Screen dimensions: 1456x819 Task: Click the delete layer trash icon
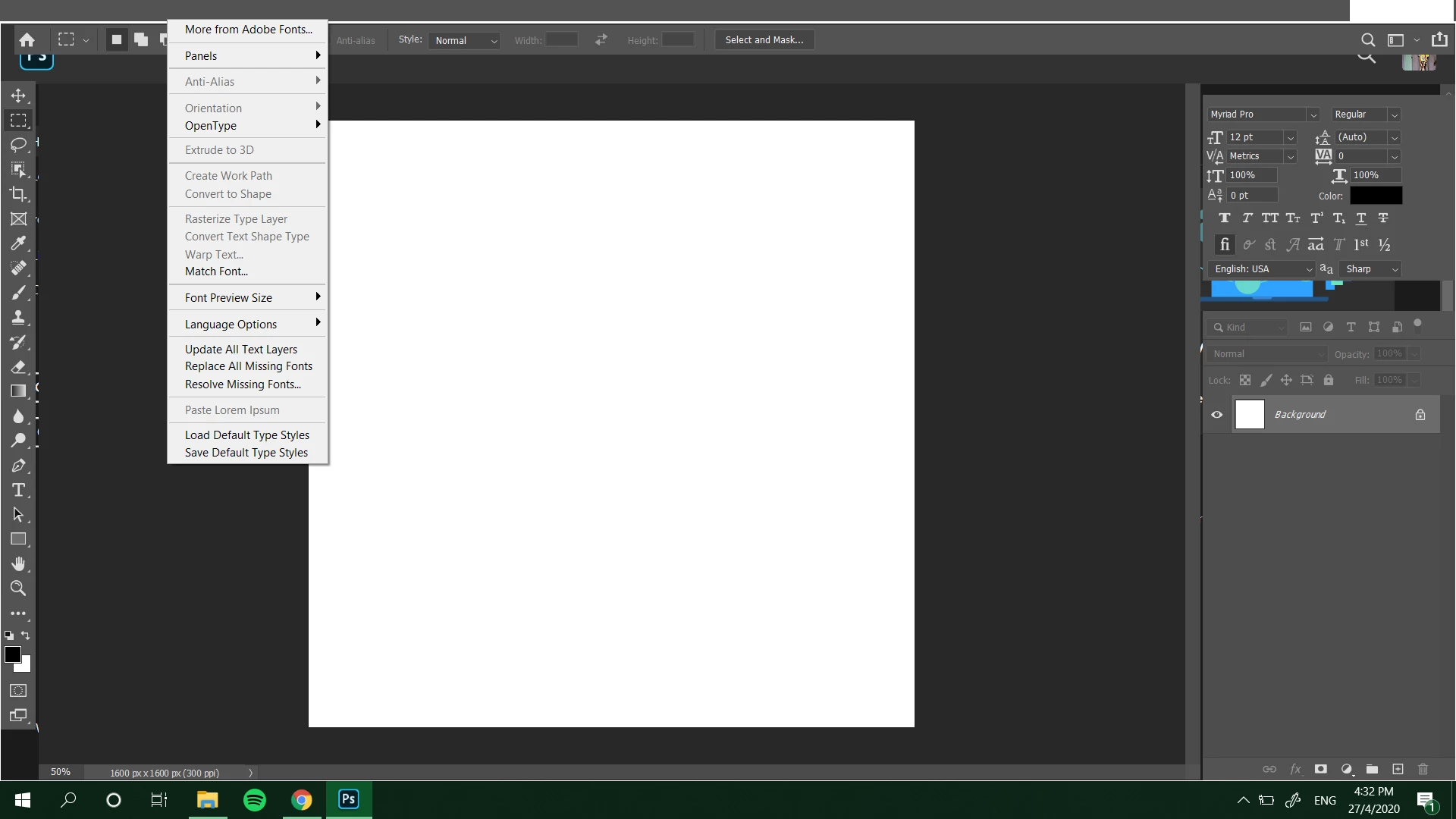click(1423, 769)
